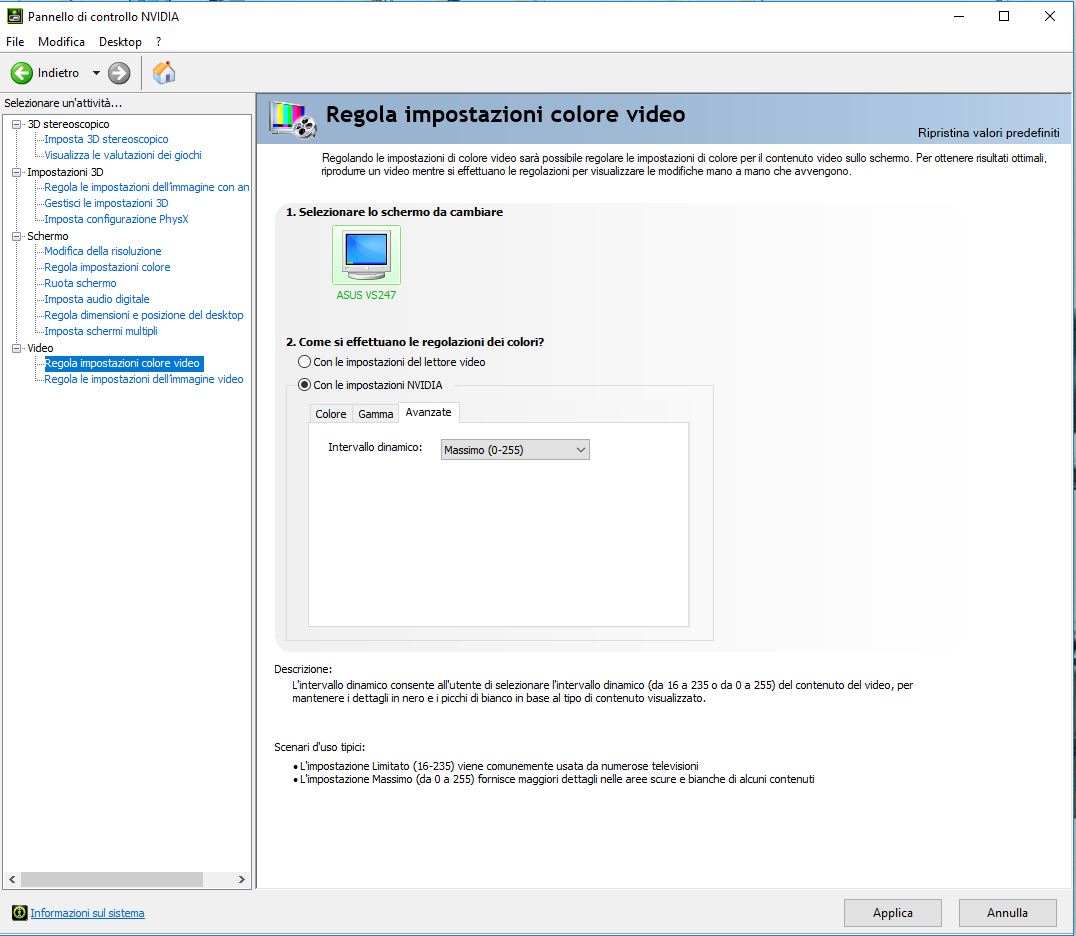Maximize the NVIDIA control panel window
Image resolution: width=1076 pixels, height=936 pixels.
click(1004, 16)
